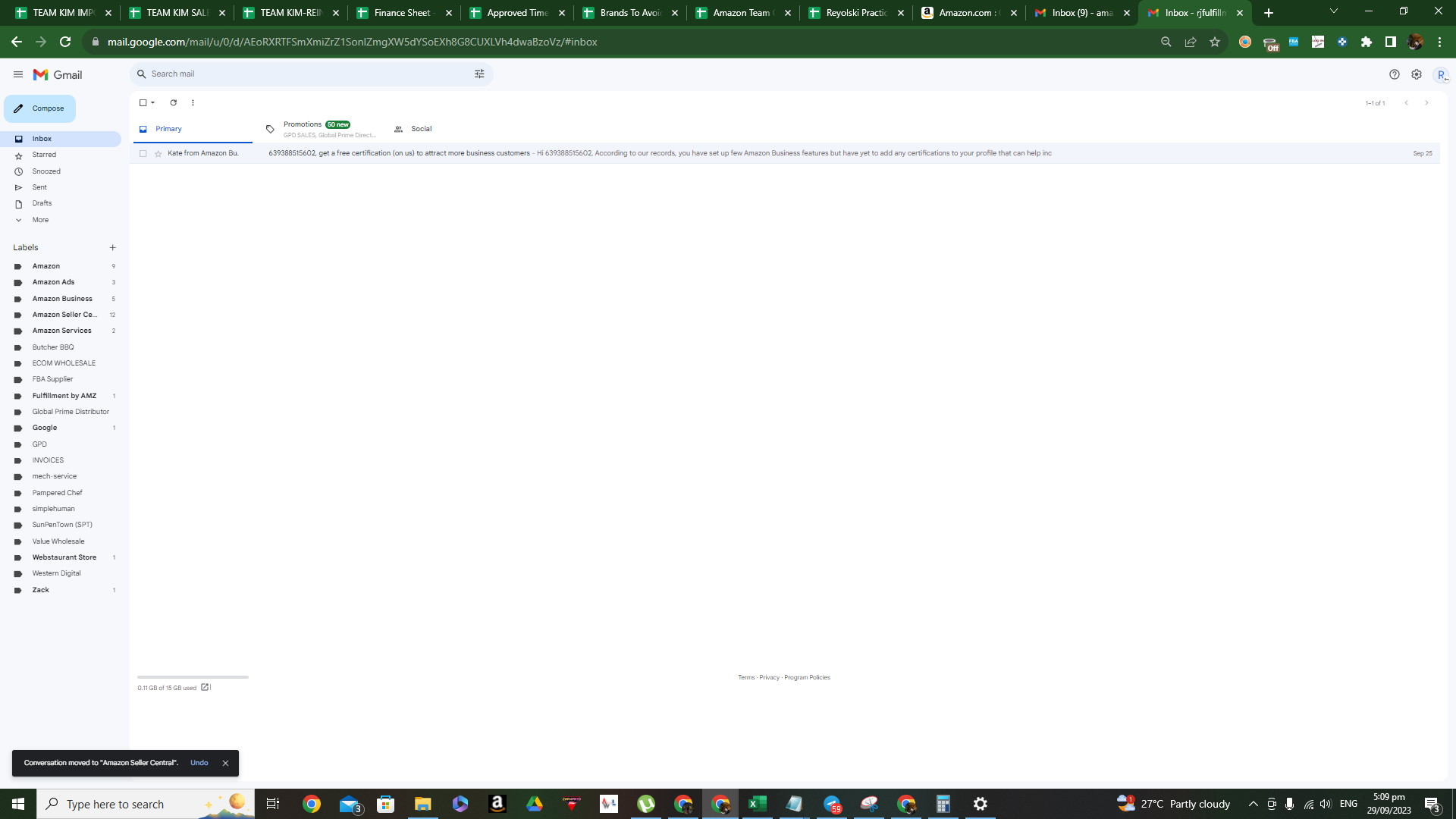Open the Chrome tab search dropdown
This screenshot has height=819, width=1456.
click(1334, 11)
